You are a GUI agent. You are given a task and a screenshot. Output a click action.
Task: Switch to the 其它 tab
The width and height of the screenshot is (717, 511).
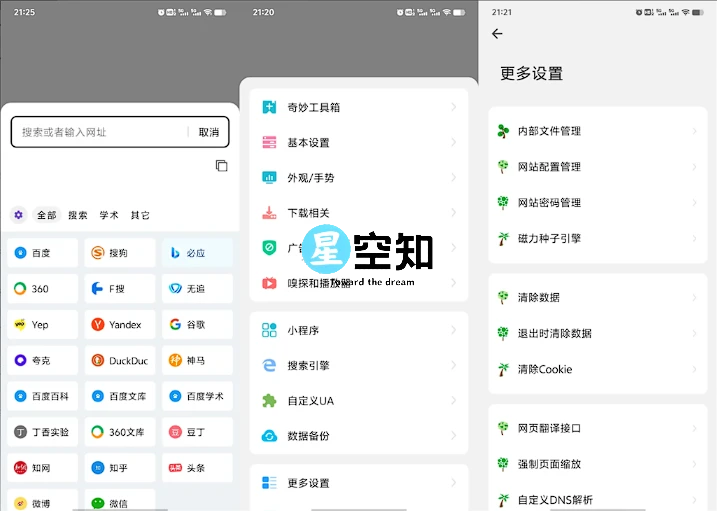[x=140, y=215]
